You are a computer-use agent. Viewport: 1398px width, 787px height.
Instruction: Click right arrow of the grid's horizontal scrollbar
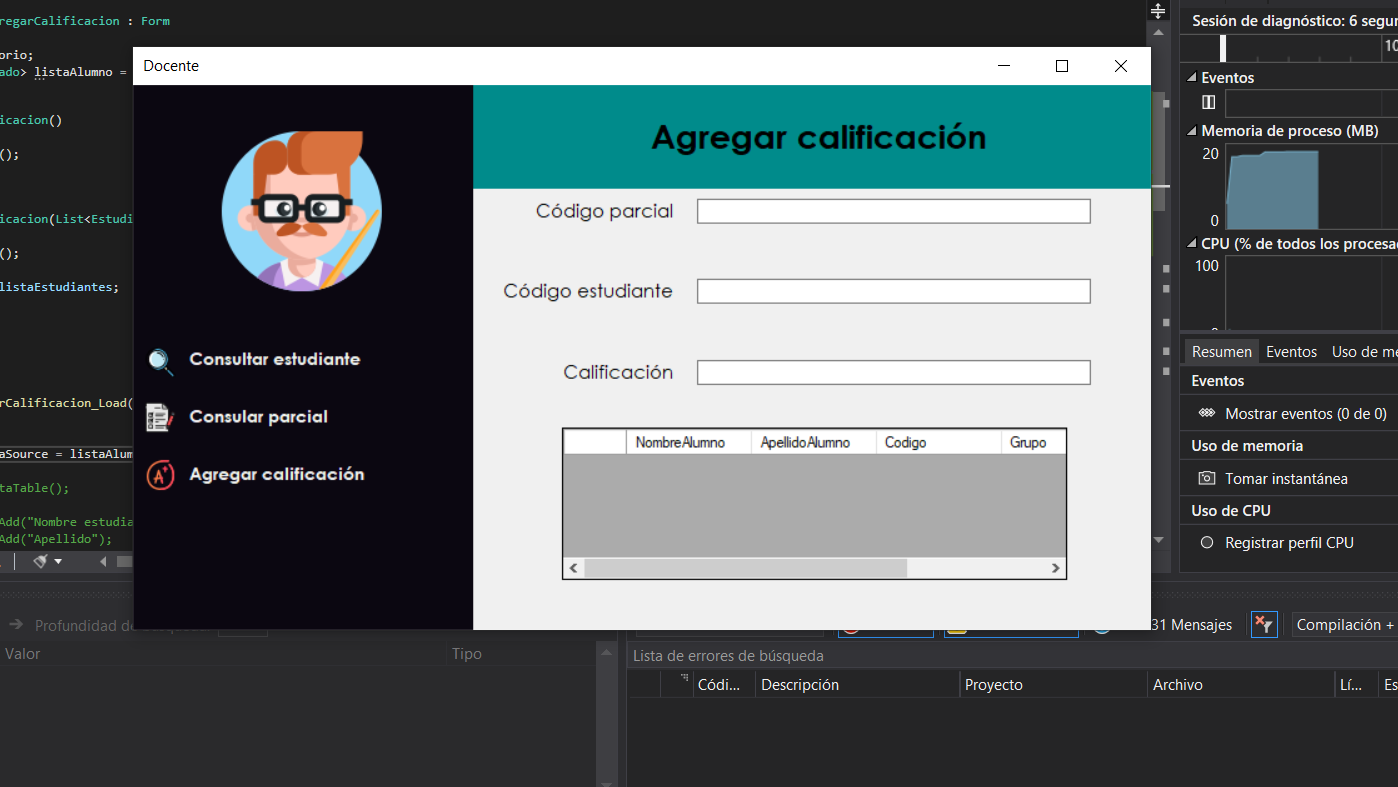(x=1055, y=568)
